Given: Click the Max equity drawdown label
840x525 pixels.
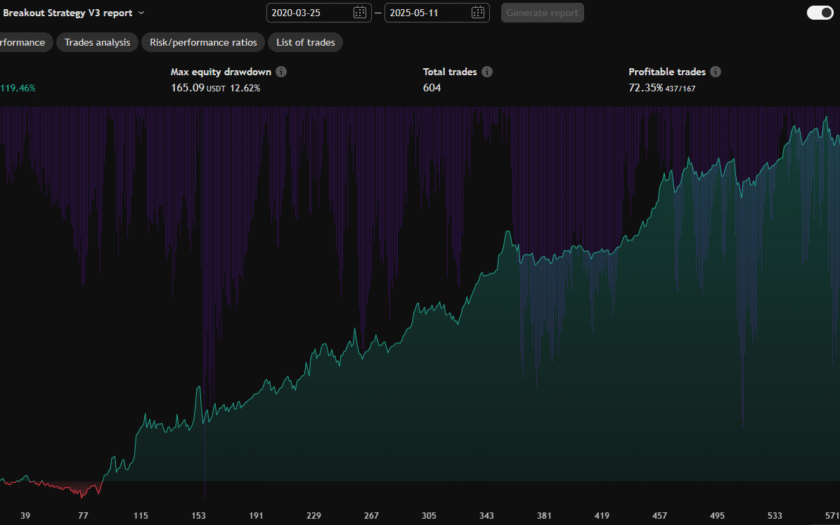Looking at the screenshot, I should [x=221, y=72].
